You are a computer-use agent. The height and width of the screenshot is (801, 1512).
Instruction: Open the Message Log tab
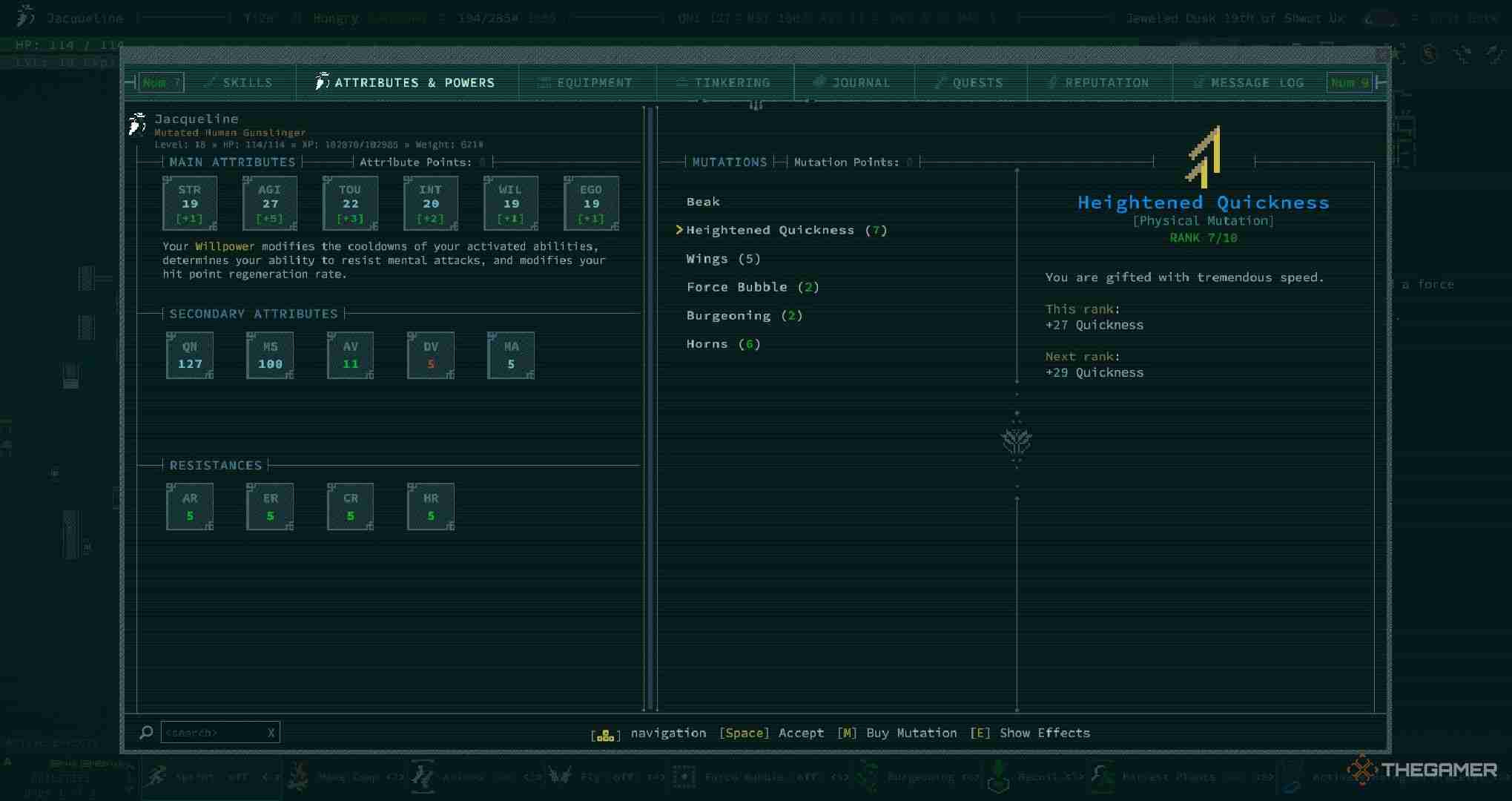[x=1249, y=82]
